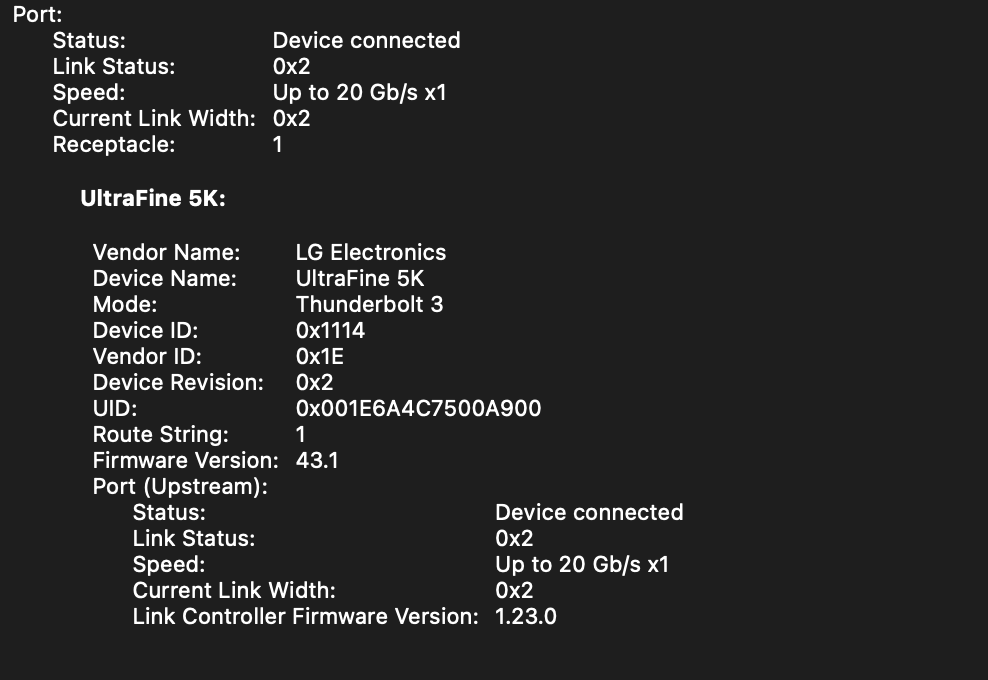Click the Firmware Version value 43.1
Screen dimensions: 988x680
pyautogui.click(x=317, y=461)
